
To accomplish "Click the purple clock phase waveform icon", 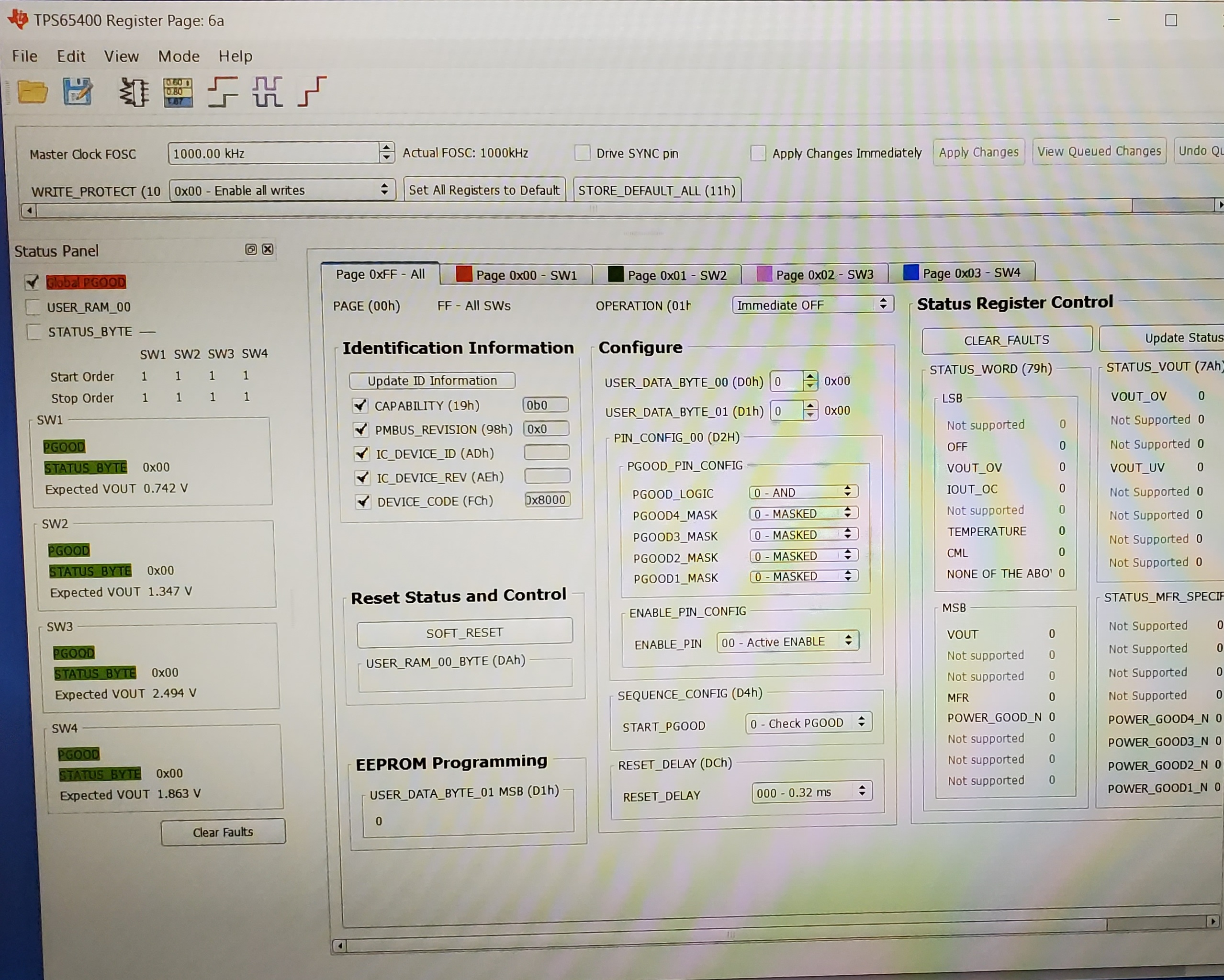I will pos(268,91).
